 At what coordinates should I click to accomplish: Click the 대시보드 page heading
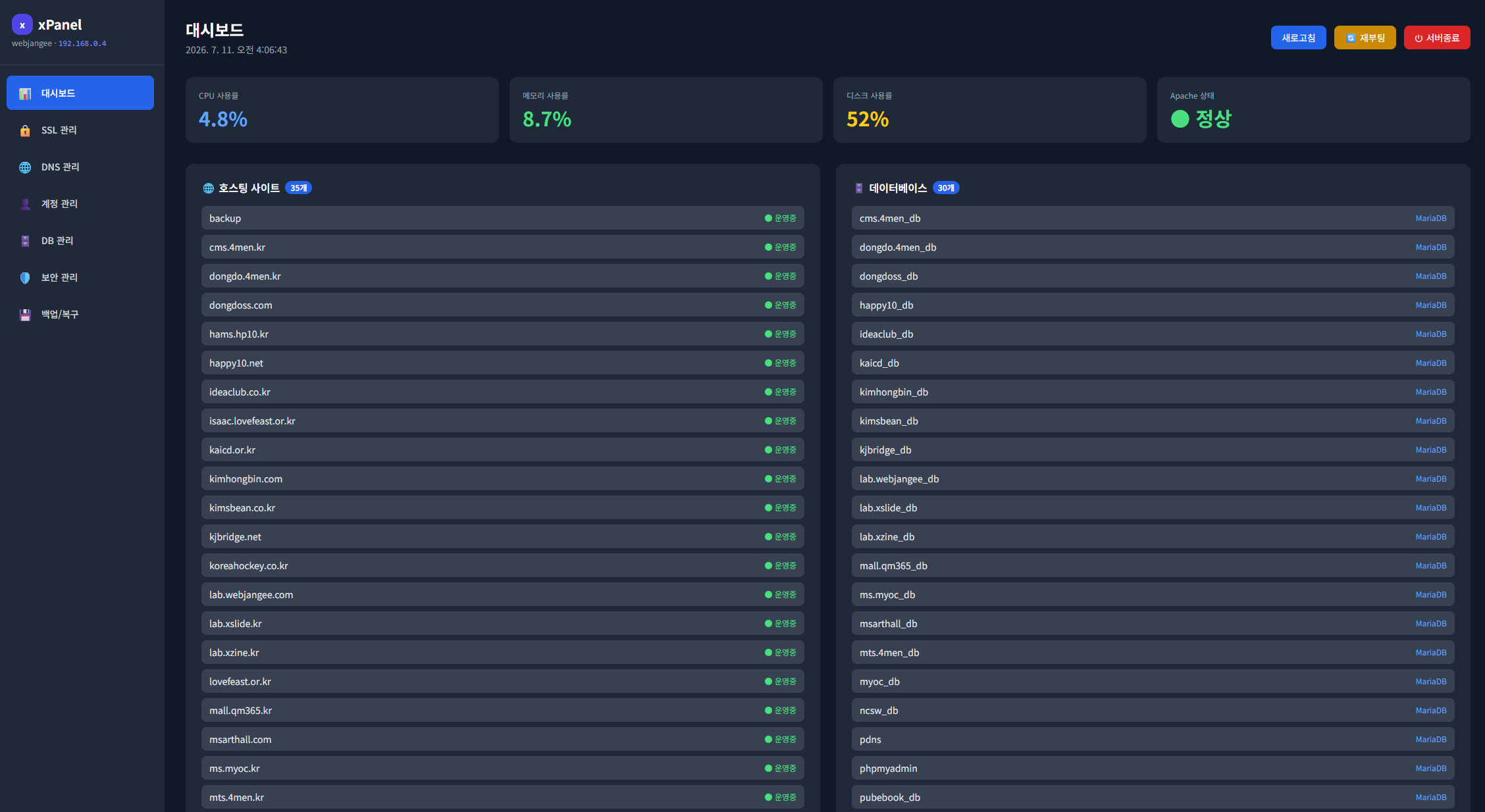click(215, 30)
